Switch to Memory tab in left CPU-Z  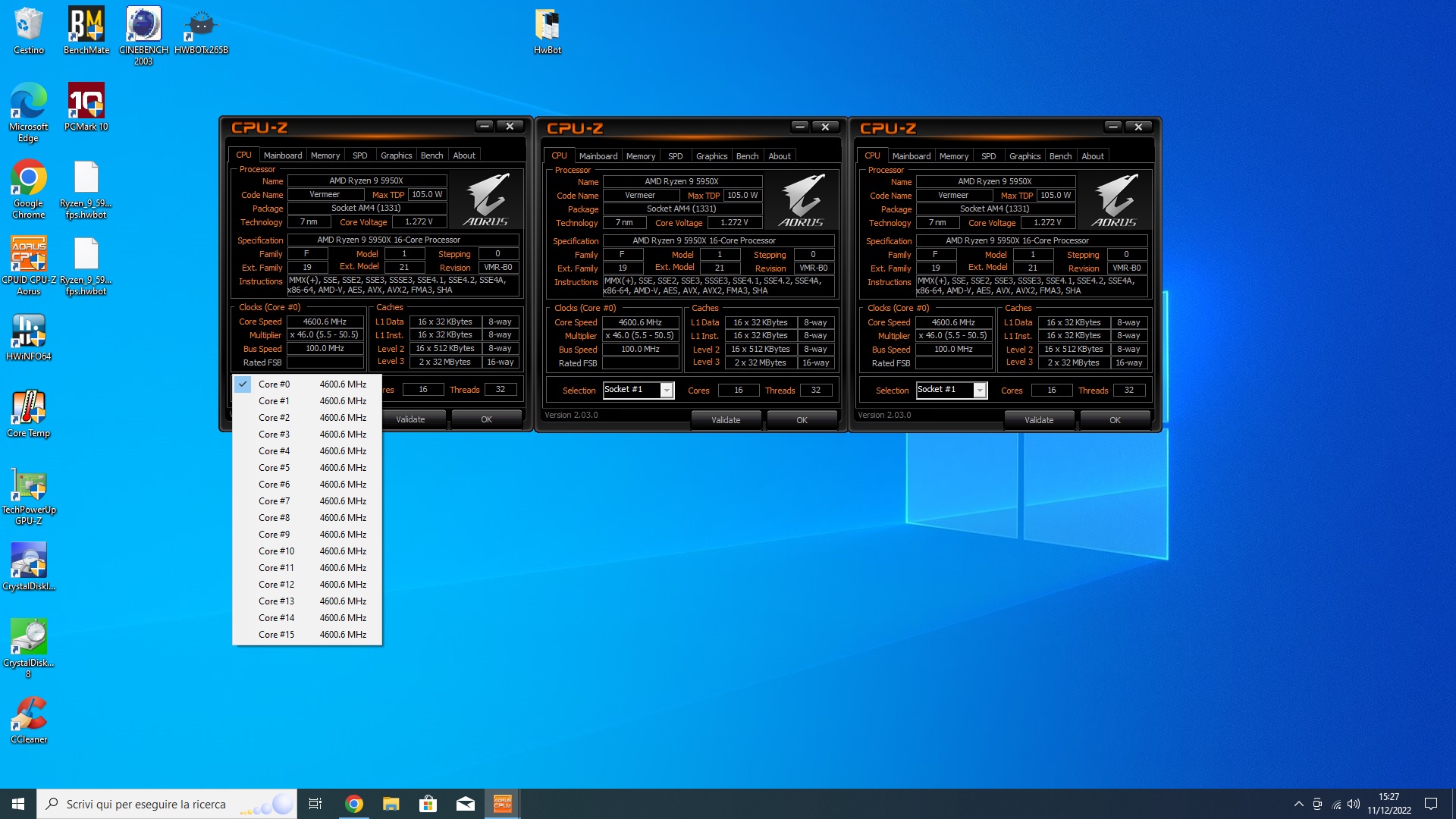pos(325,155)
